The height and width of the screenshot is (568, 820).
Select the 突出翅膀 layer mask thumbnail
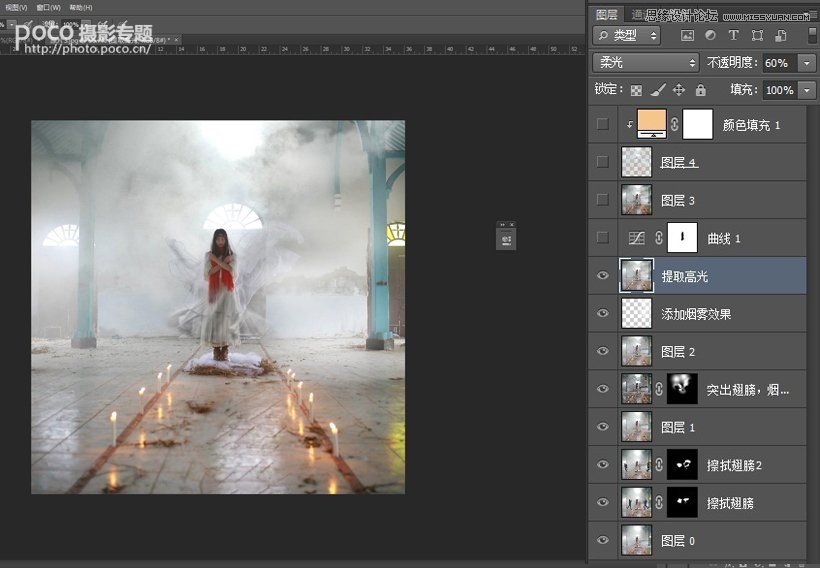click(682, 389)
